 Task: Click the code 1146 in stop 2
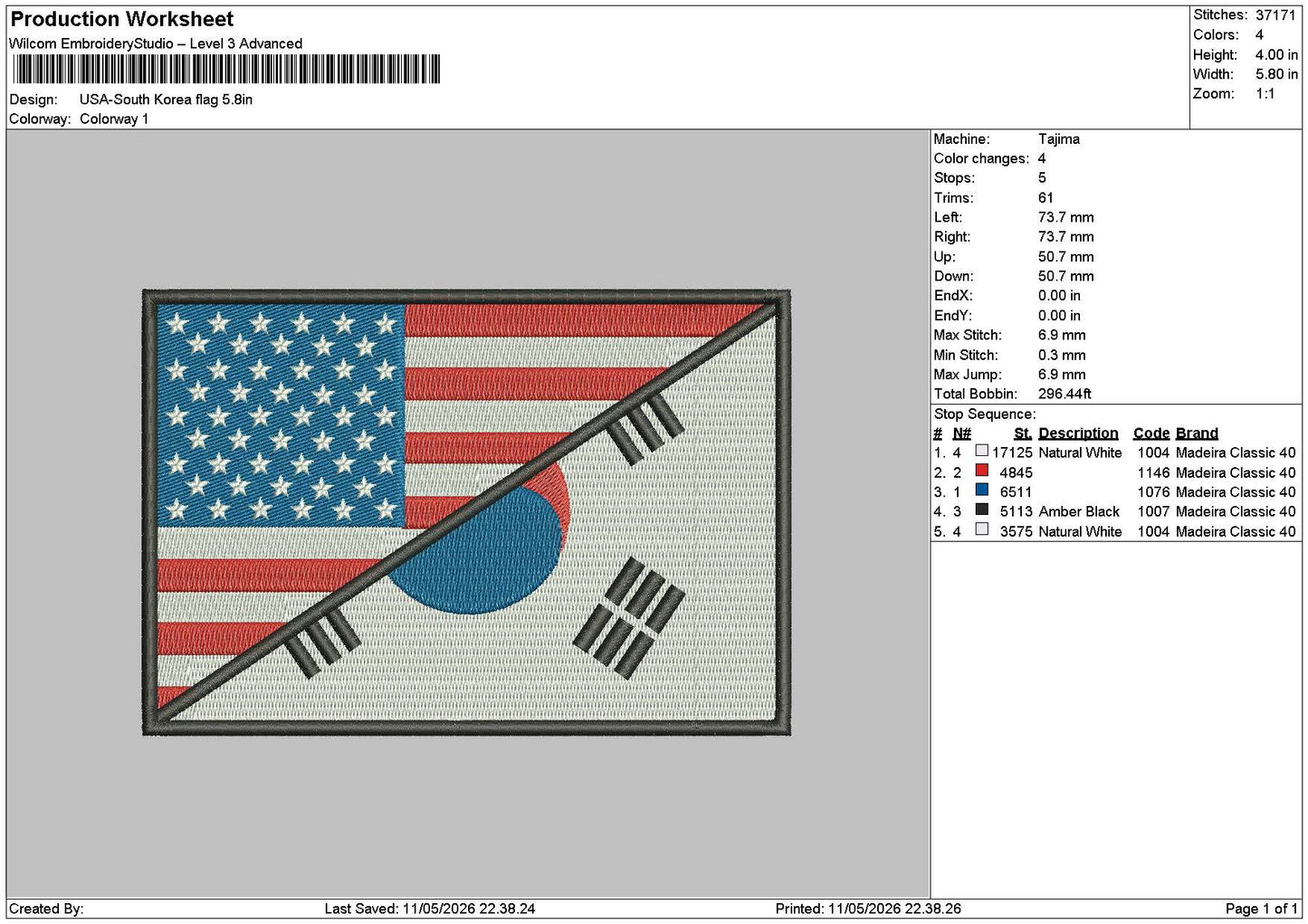(1153, 472)
